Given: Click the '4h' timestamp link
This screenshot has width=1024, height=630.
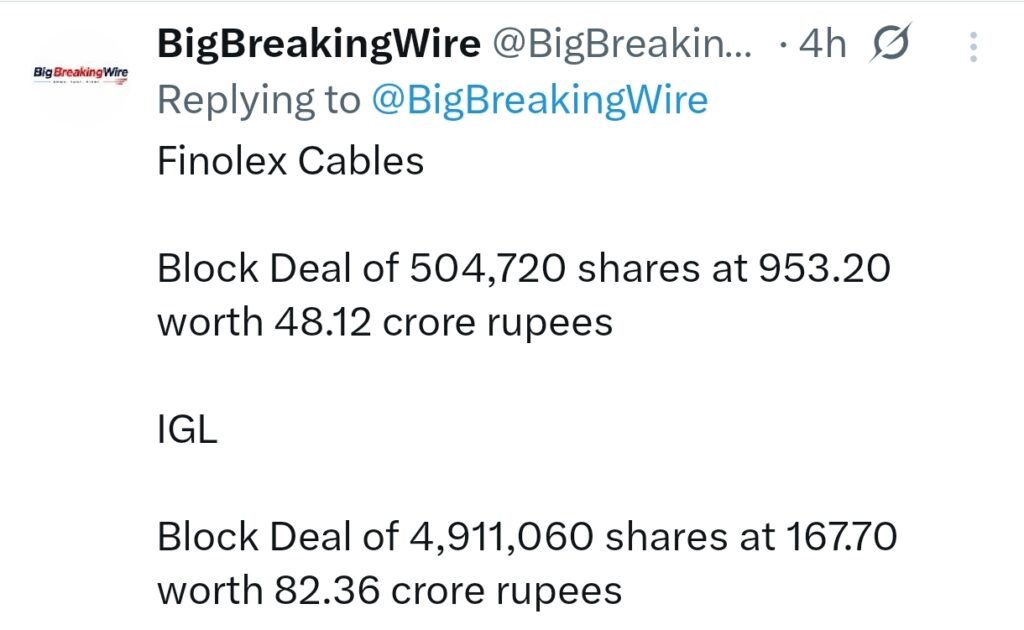Looking at the screenshot, I should [x=823, y=44].
